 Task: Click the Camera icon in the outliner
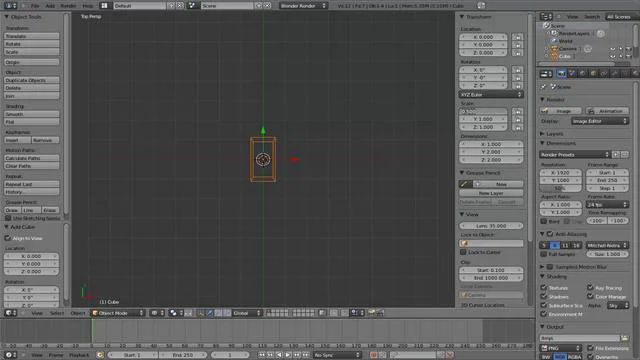coord(555,49)
